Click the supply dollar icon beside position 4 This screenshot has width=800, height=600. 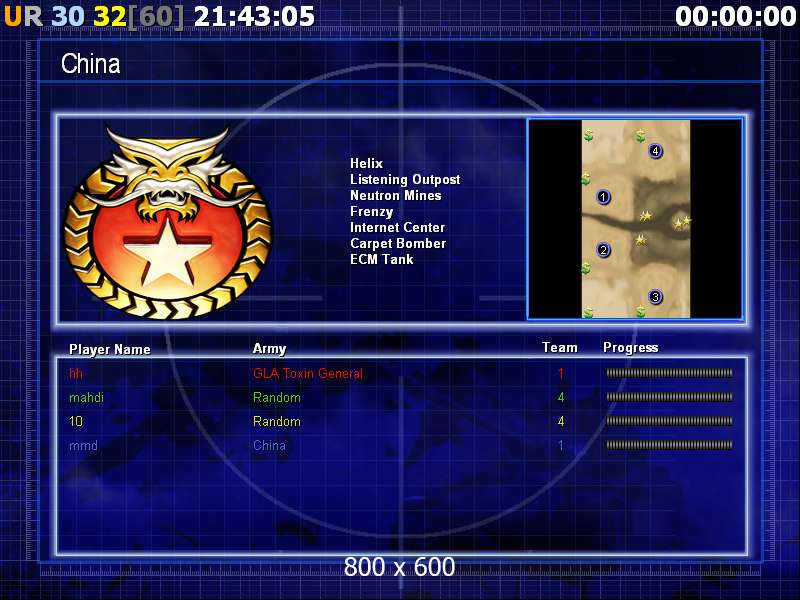640,136
